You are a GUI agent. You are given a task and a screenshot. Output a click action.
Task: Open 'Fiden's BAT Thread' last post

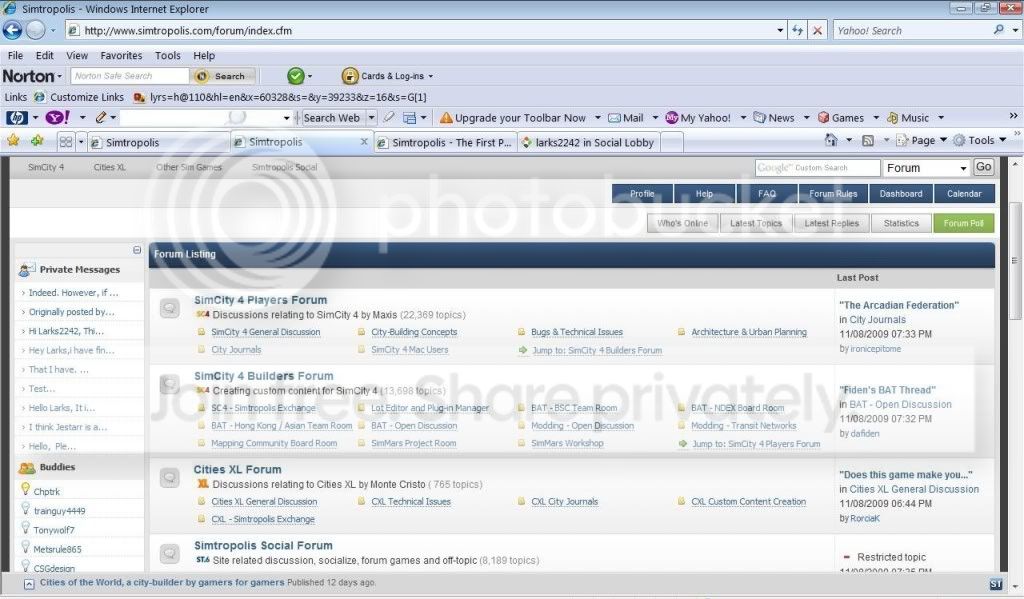pyautogui.click(x=888, y=390)
